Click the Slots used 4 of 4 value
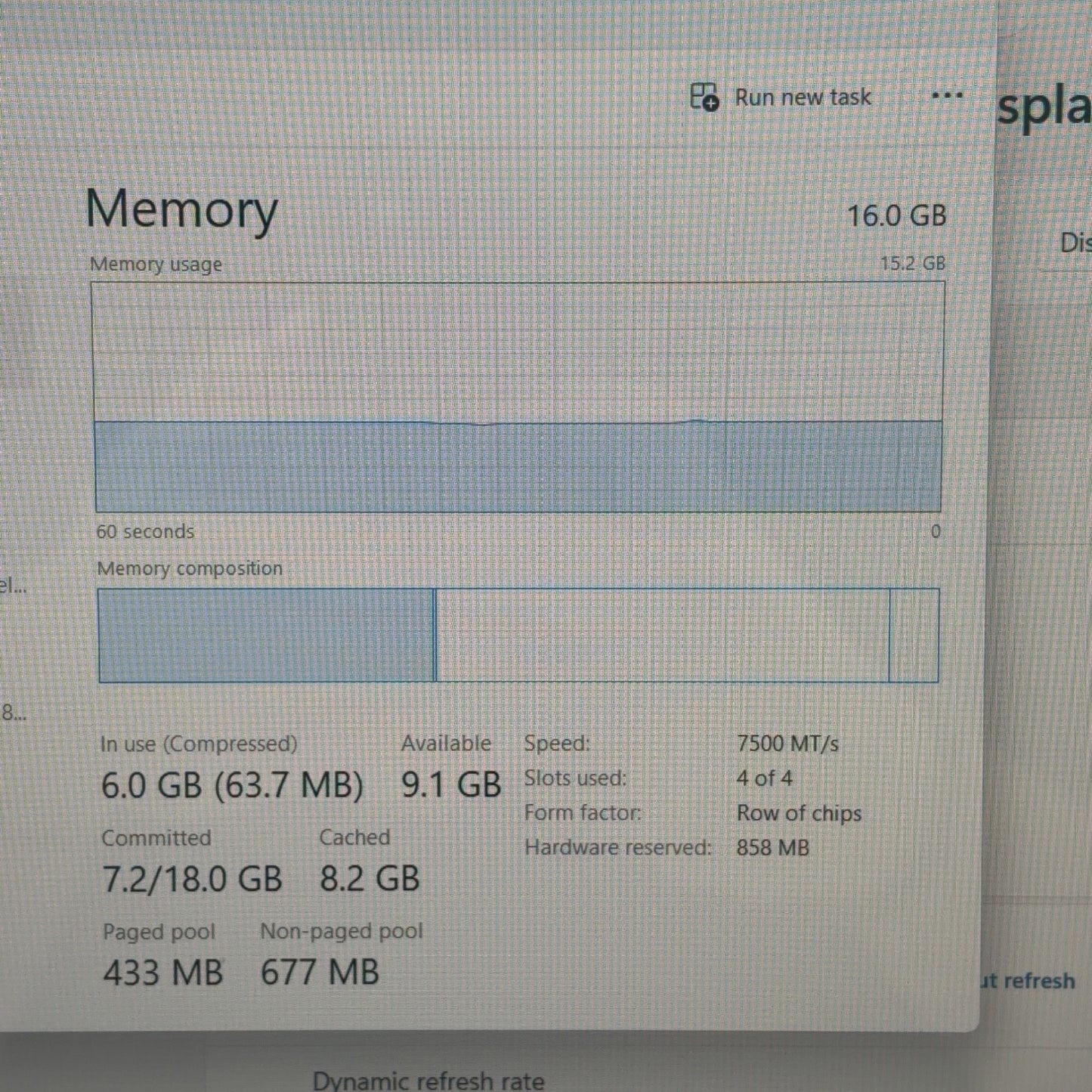The height and width of the screenshot is (1092, 1092). click(x=765, y=778)
